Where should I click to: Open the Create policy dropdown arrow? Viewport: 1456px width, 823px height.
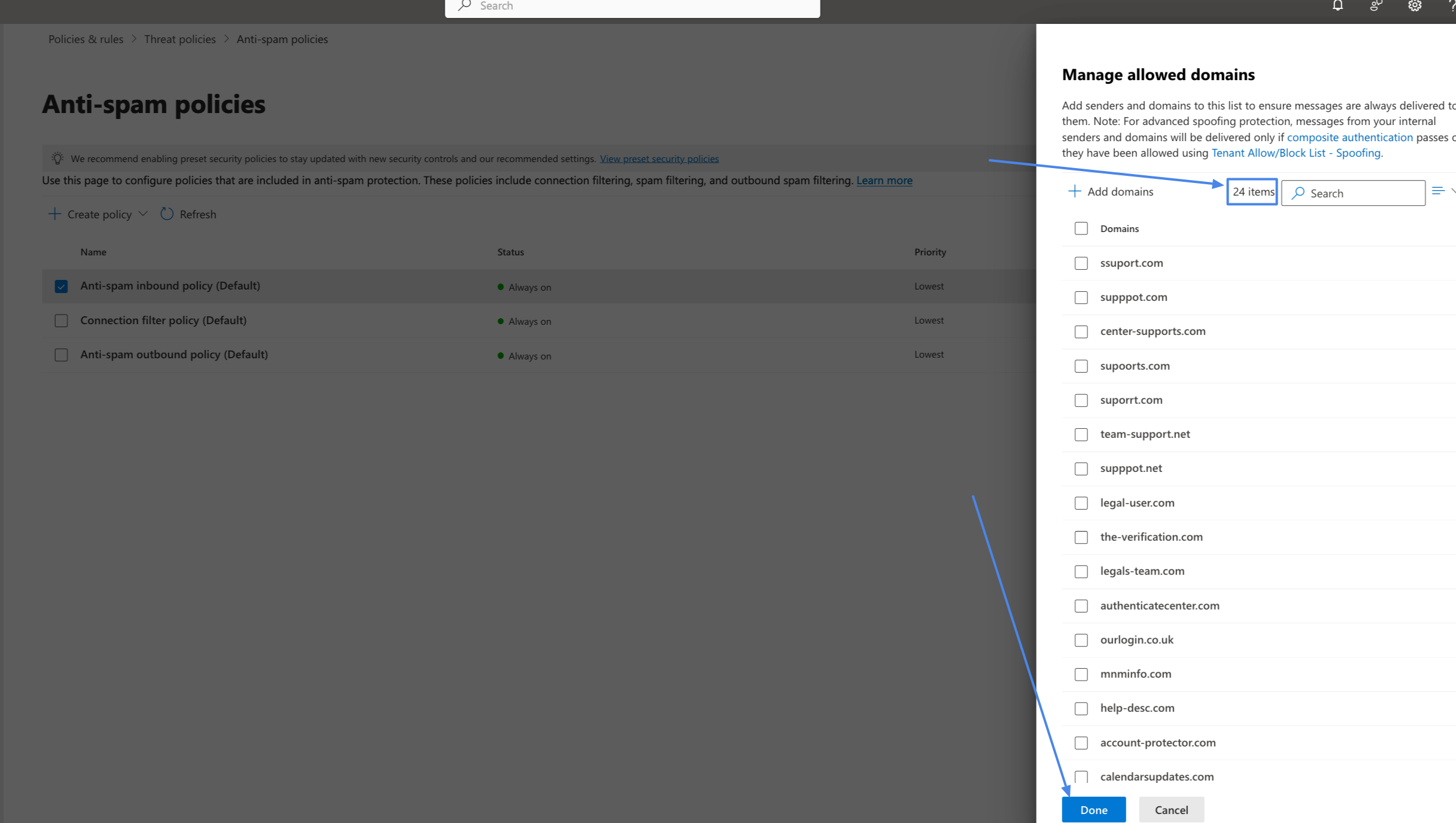pos(143,214)
